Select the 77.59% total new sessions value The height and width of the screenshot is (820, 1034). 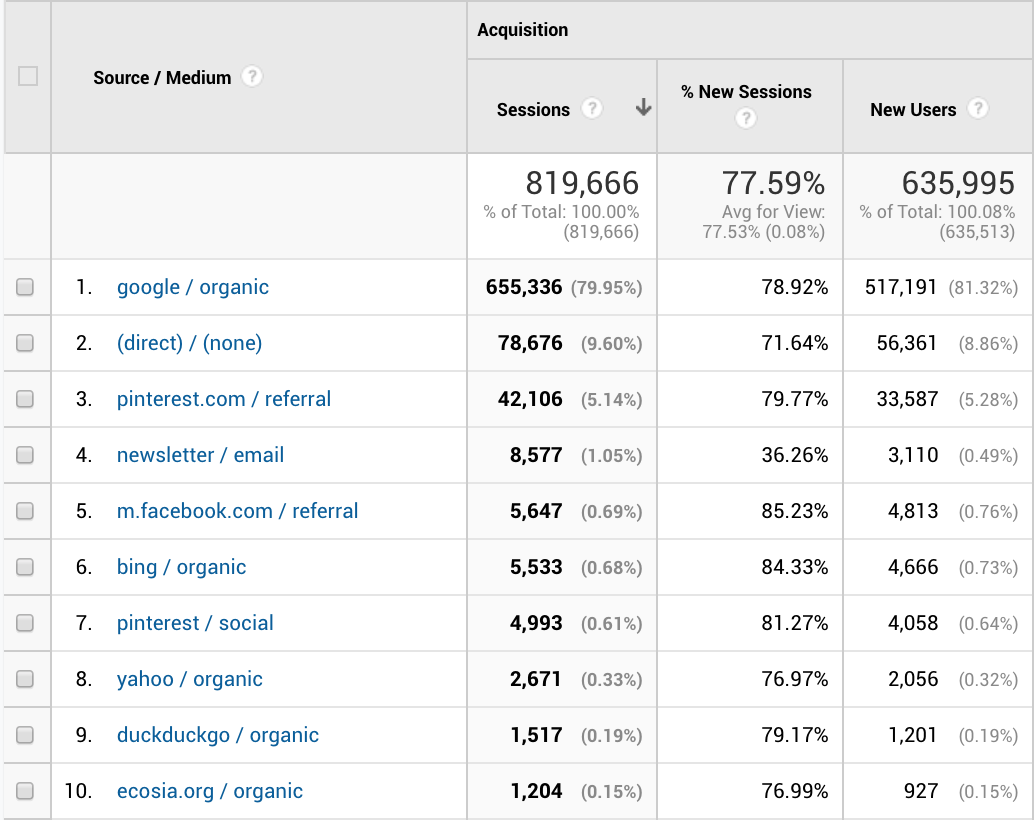pos(773,183)
